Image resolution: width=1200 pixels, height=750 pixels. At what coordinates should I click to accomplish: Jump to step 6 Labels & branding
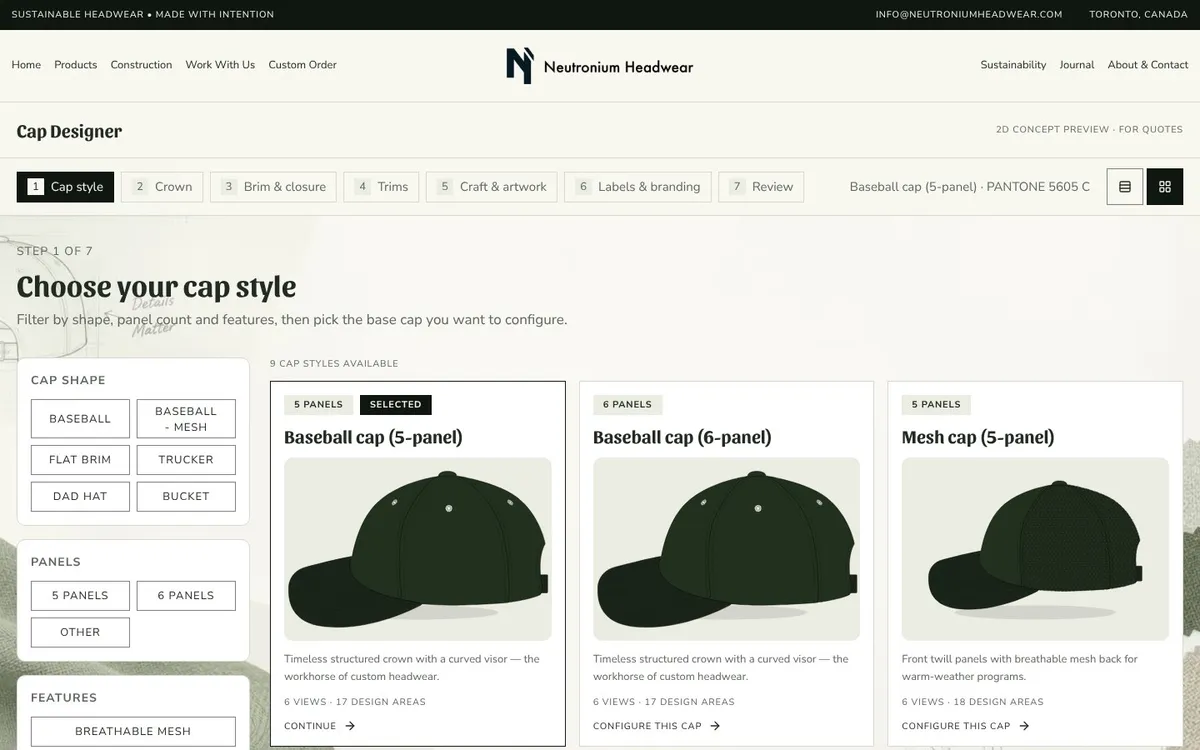click(638, 187)
